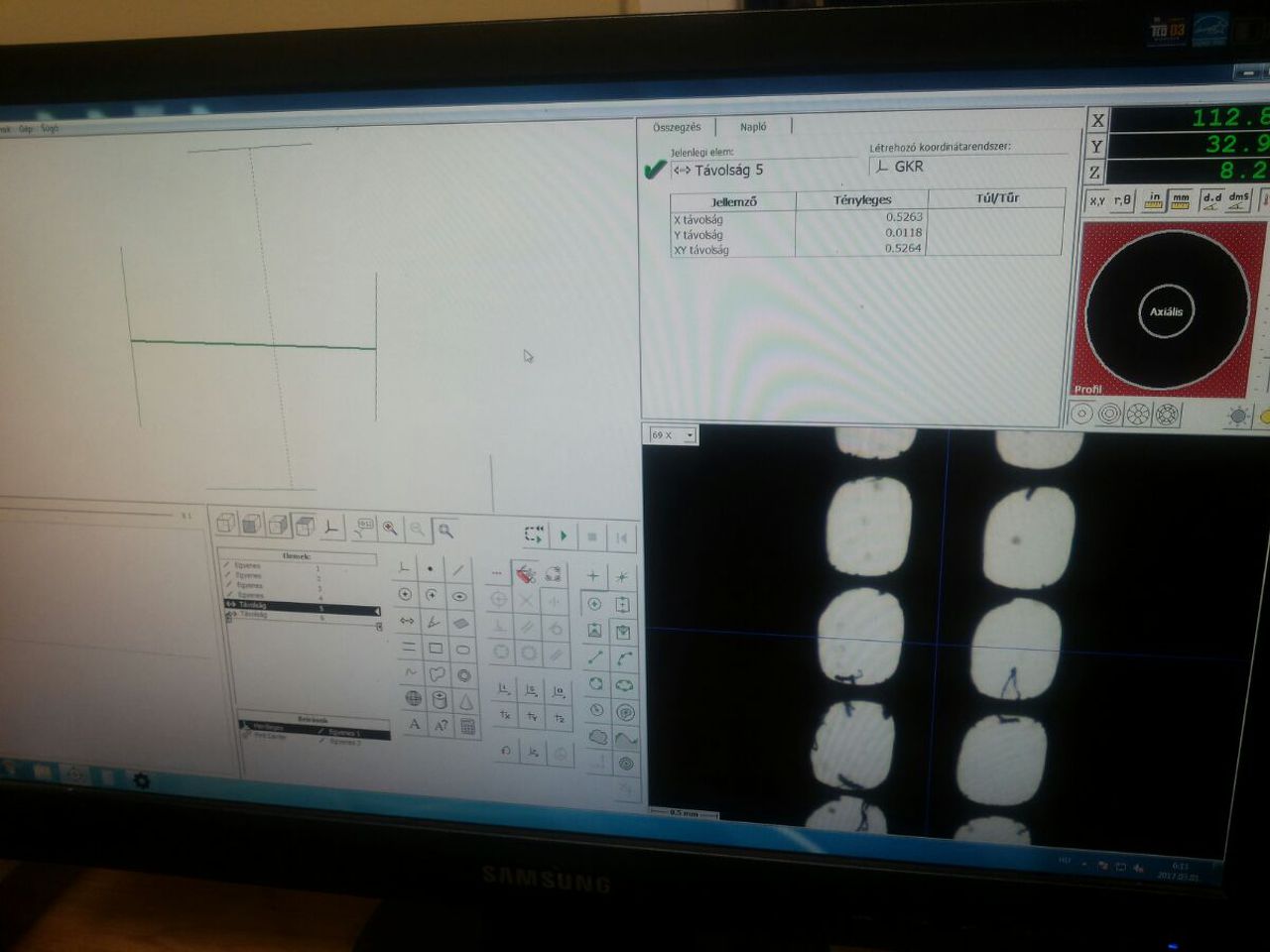Screen dimensions: 1270x952
Task: Toggle the concentric ring light pattern
Action: point(1110,415)
